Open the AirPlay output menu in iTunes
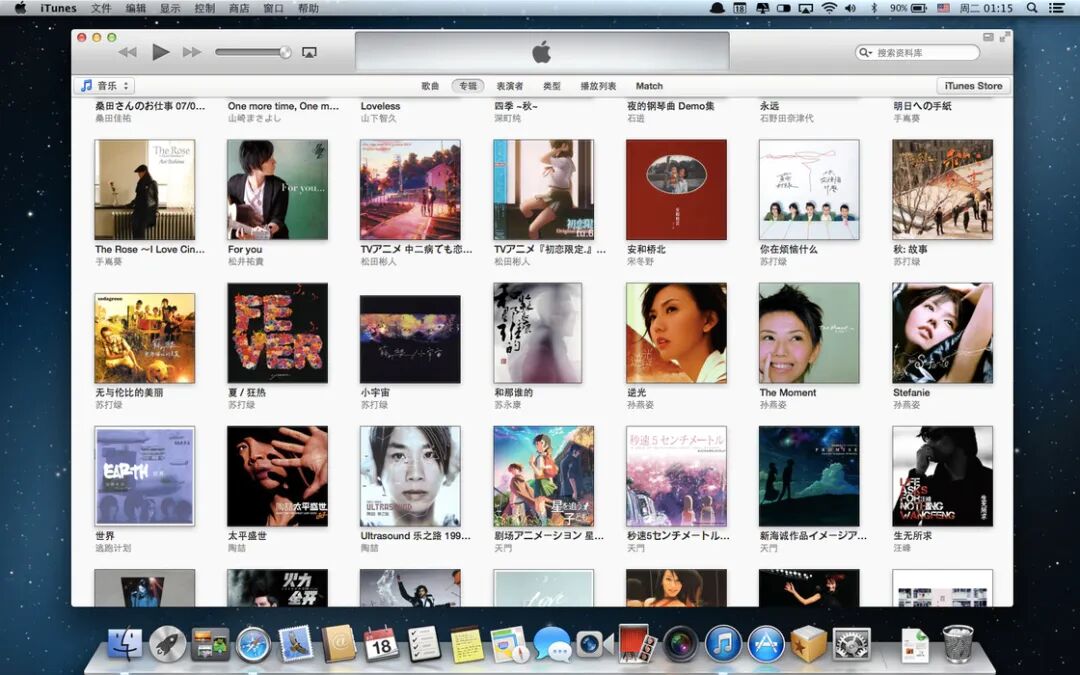 click(x=309, y=52)
